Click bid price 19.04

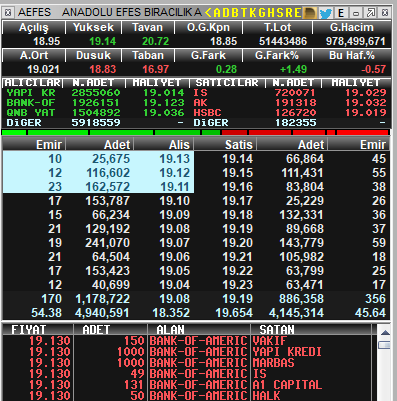point(174,285)
